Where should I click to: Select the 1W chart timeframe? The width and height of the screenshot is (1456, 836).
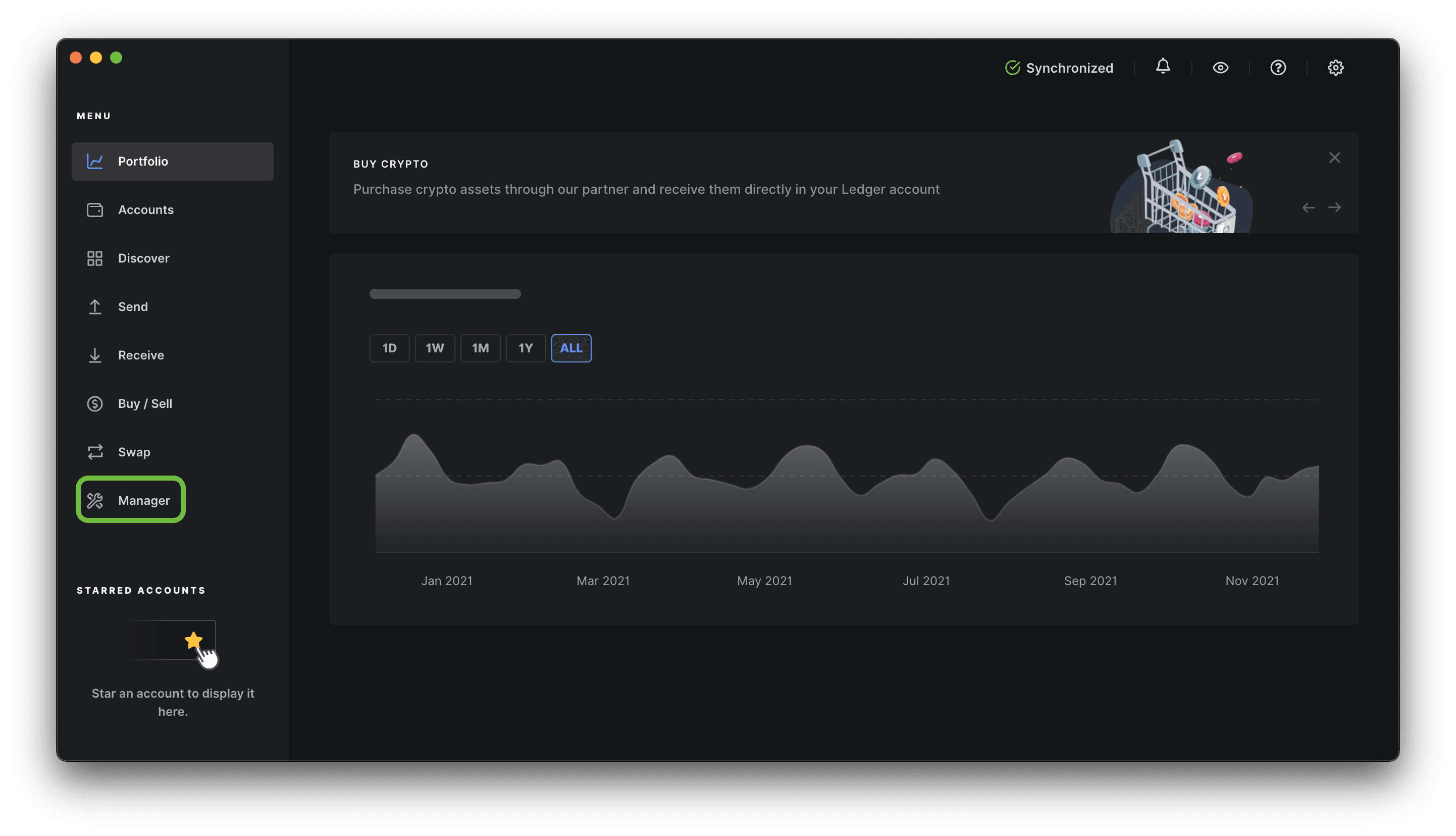tap(434, 347)
